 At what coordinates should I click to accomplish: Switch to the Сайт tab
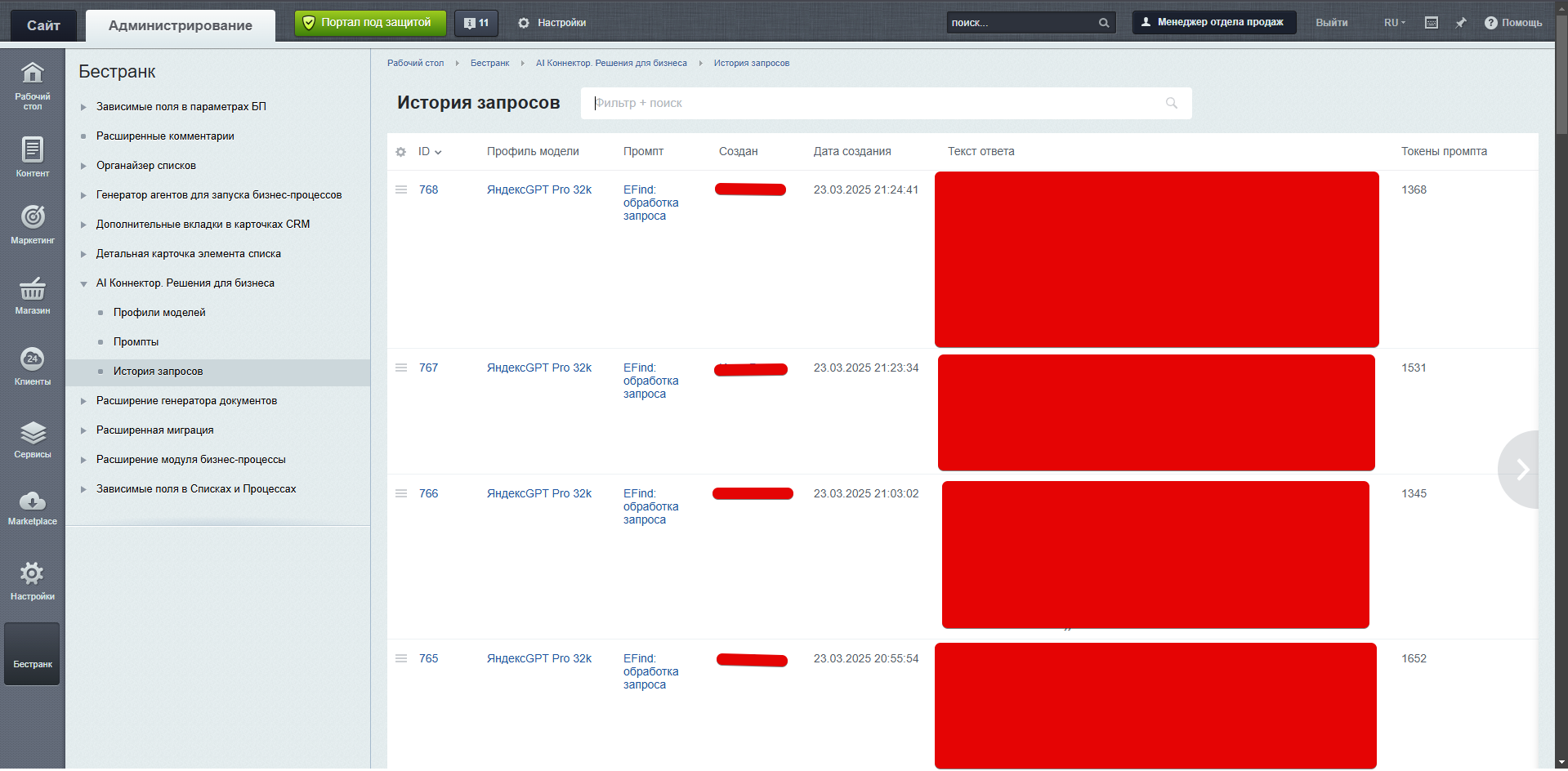[x=43, y=25]
